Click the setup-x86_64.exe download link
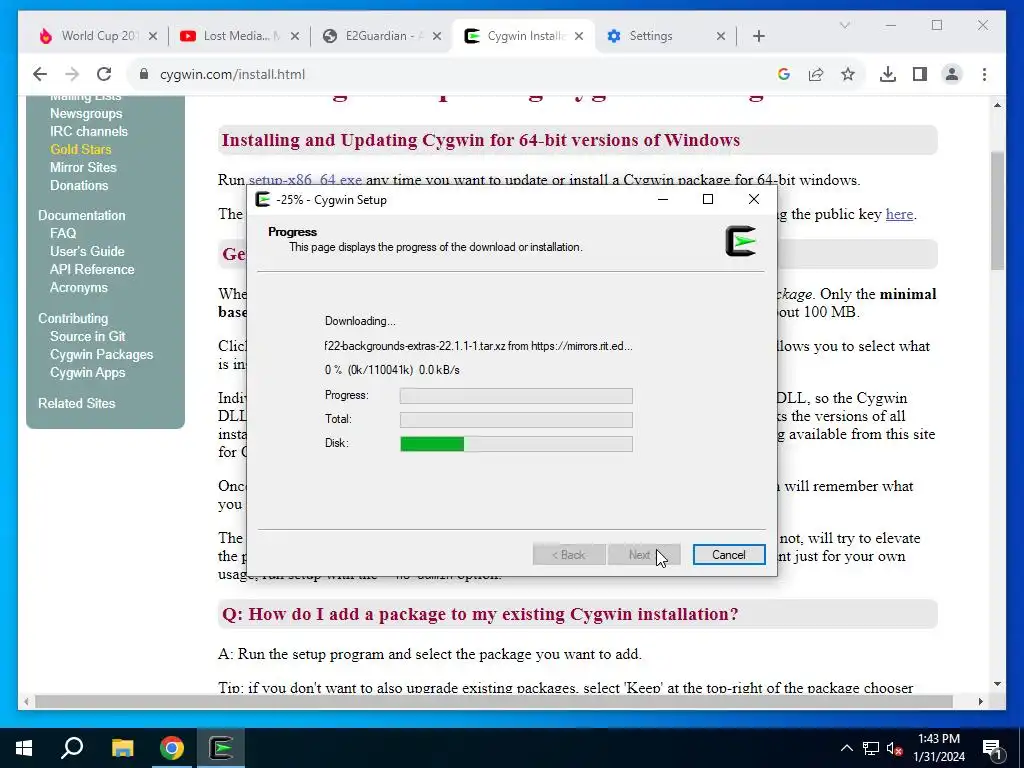Screen dimensions: 1024x768 click(x=305, y=180)
